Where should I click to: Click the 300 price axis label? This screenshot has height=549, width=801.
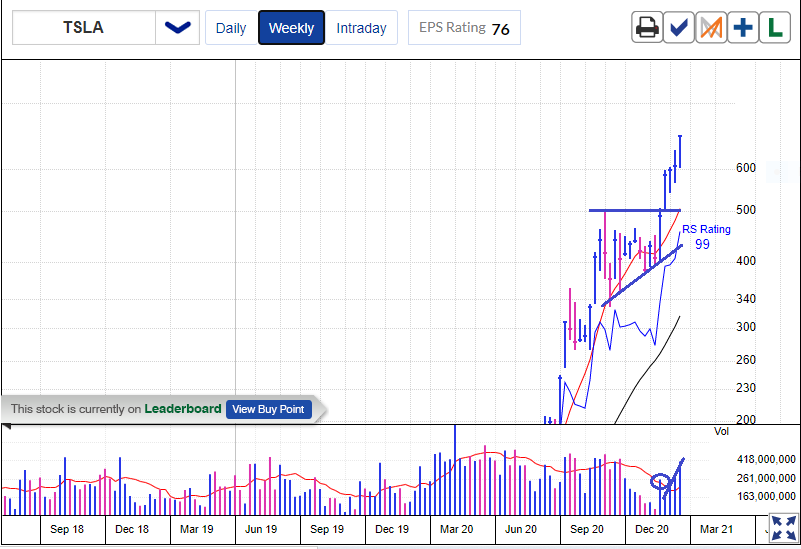pos(746,327)
